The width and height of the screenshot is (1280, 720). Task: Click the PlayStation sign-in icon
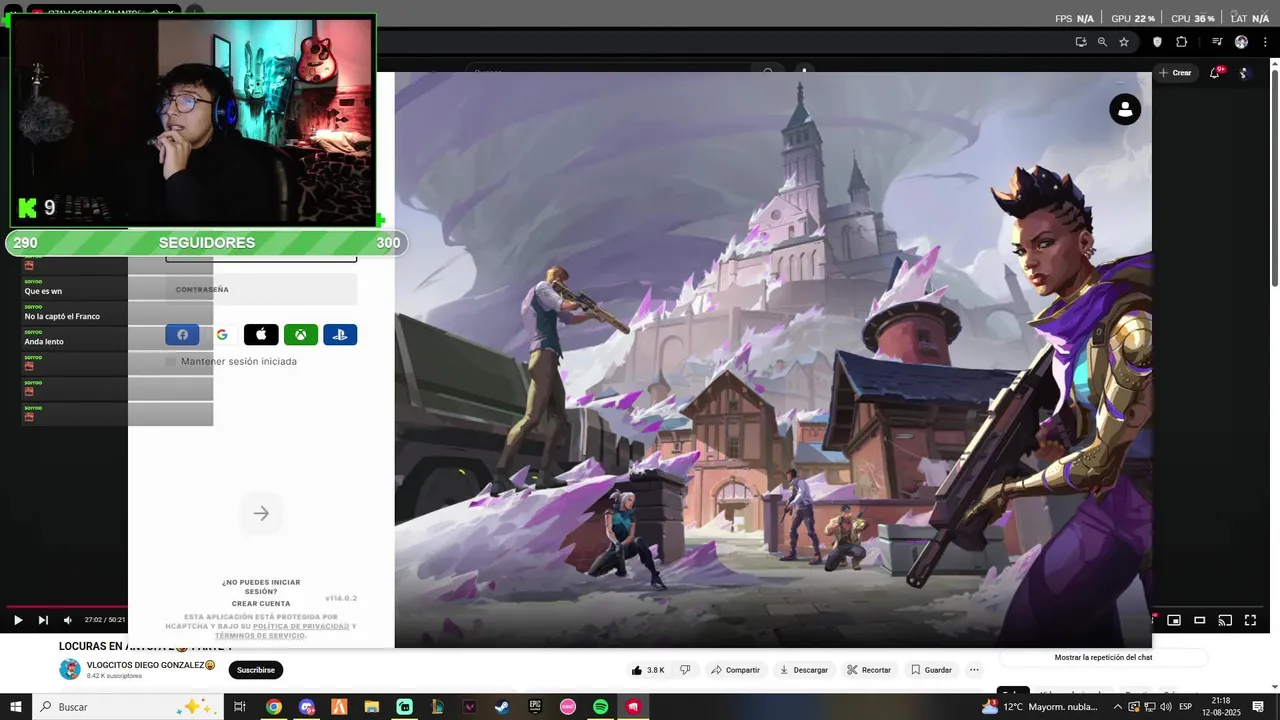(x=340, y=335)
